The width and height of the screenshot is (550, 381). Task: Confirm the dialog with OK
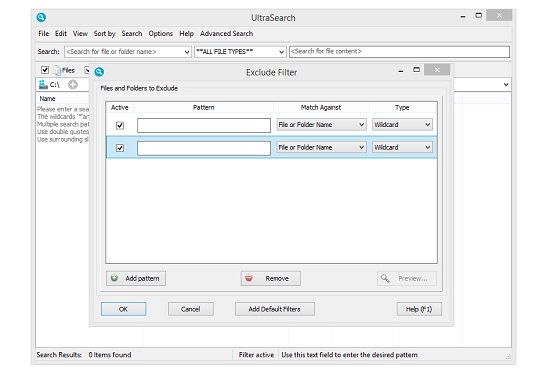pyautogui.click(x=123, y=309)
